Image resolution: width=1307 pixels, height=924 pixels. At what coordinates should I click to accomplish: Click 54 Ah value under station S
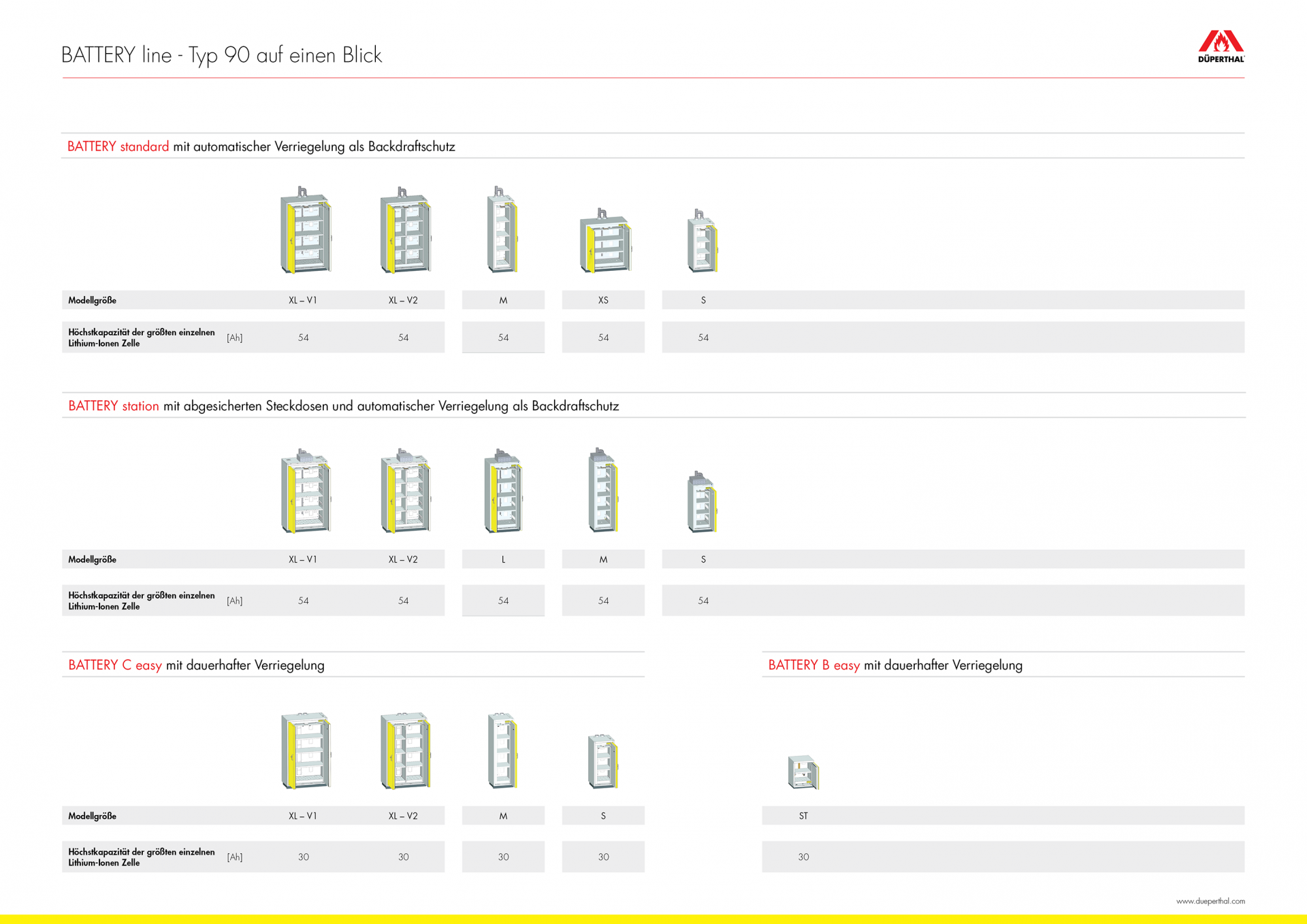tap(703, 601)
